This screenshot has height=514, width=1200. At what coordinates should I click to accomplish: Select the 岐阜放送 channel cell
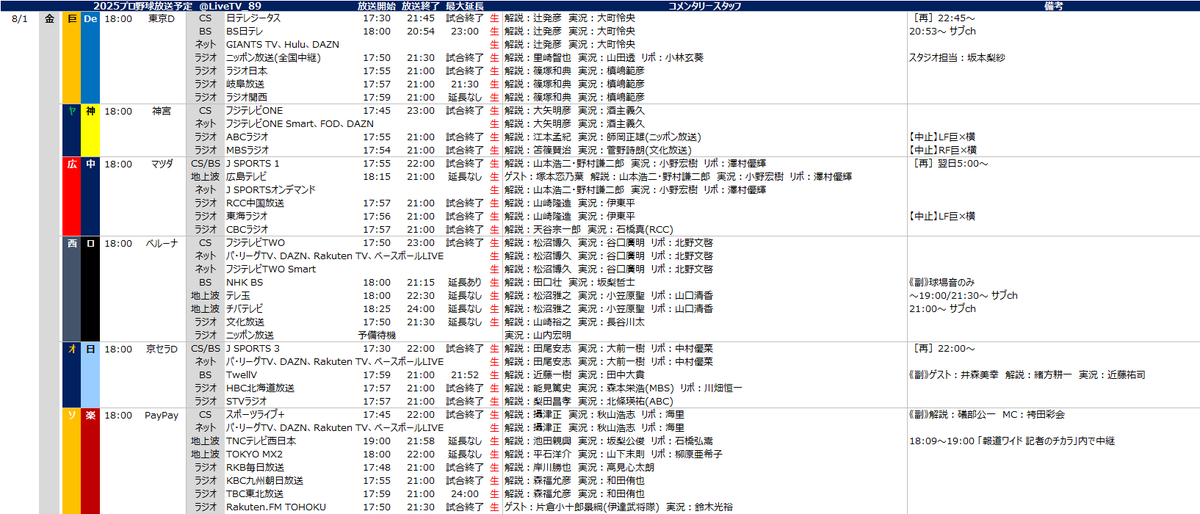coord(245,83)
